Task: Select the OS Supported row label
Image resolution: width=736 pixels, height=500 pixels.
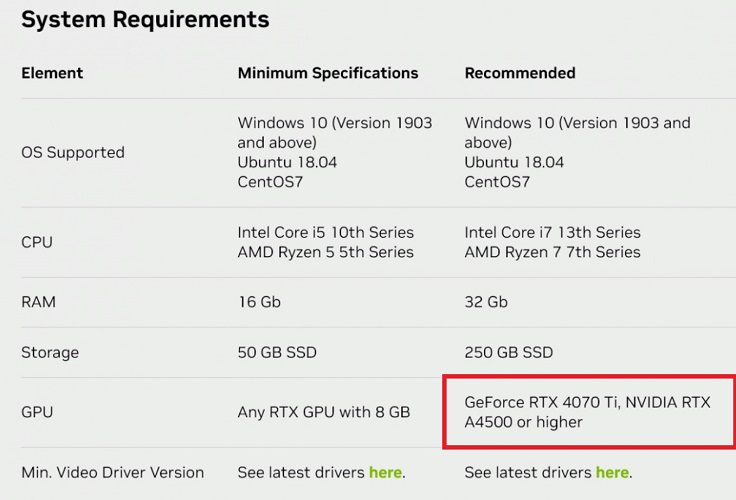Action: pyautogui.click(x=73, y=153)
